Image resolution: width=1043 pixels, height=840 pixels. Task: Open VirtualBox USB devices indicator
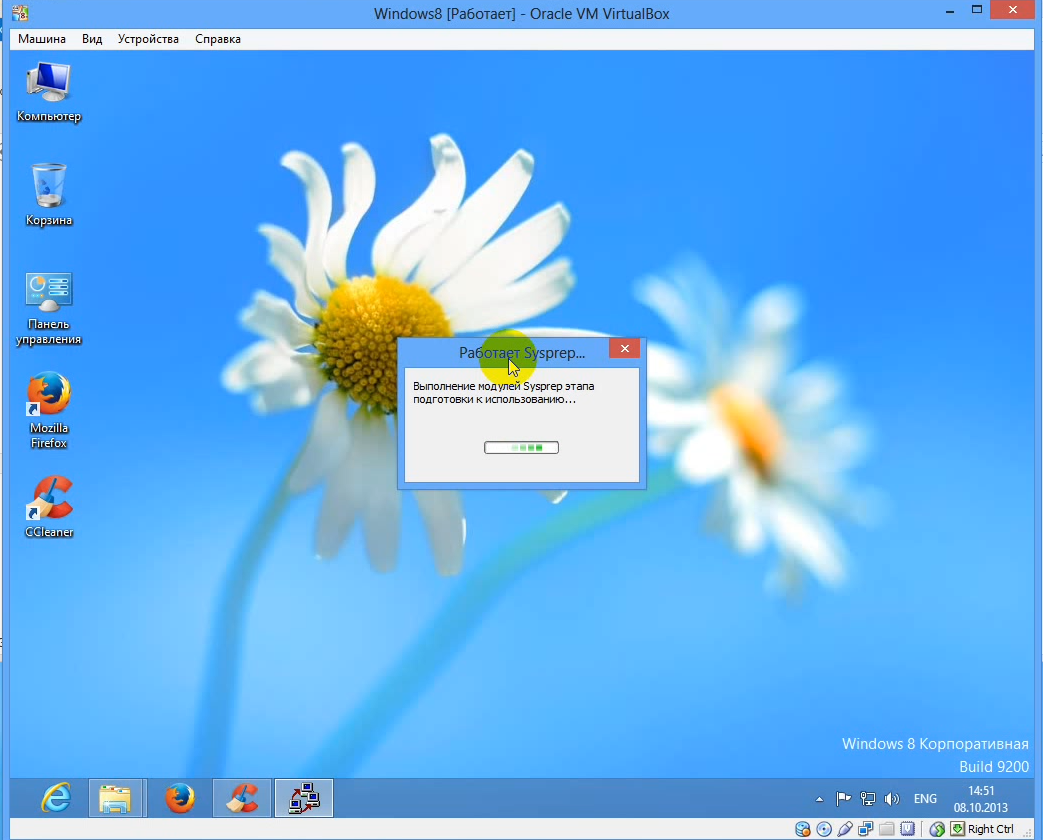845,829
